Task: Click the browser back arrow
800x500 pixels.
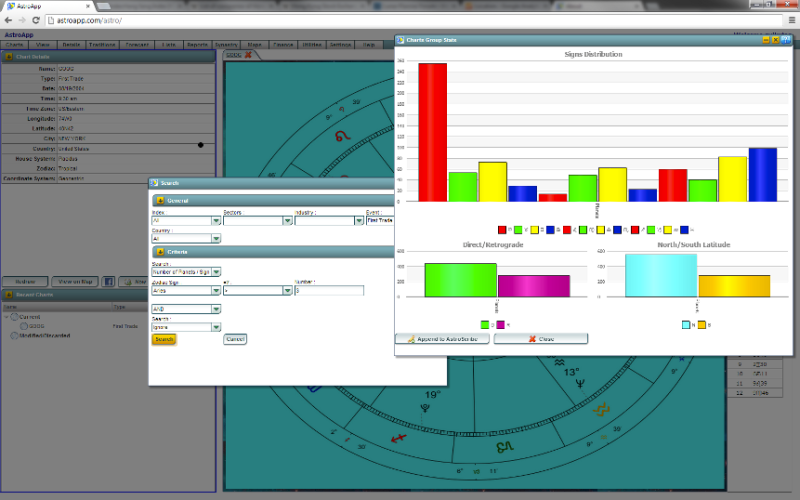Action: coord(9,20)
